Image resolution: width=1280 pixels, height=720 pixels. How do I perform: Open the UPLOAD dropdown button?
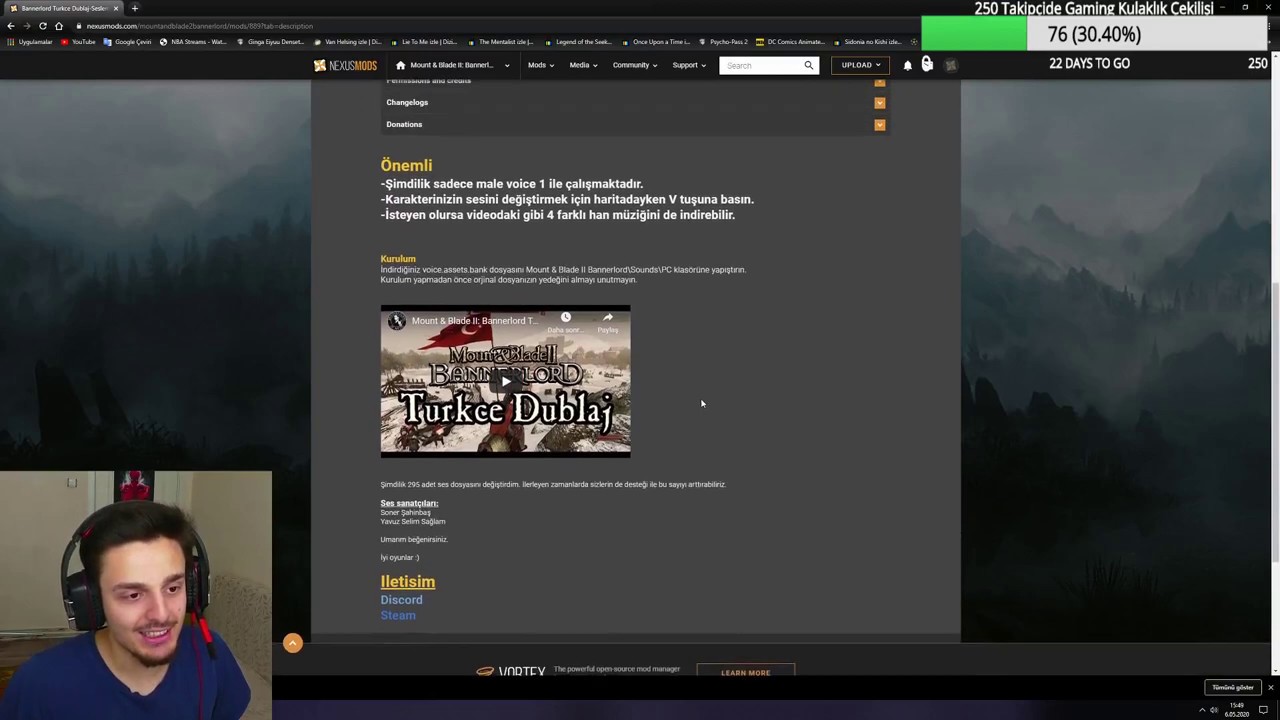click(860, 65)
